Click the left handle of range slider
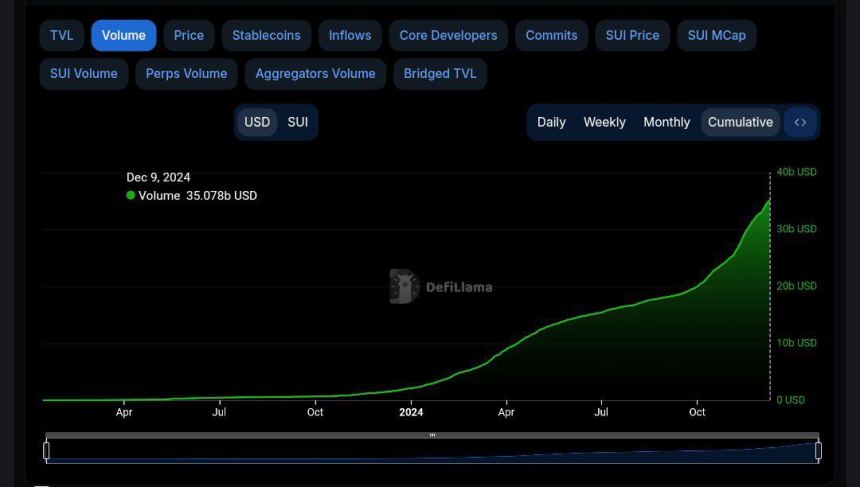Viewport: 860px width, 487px height. 47,450
